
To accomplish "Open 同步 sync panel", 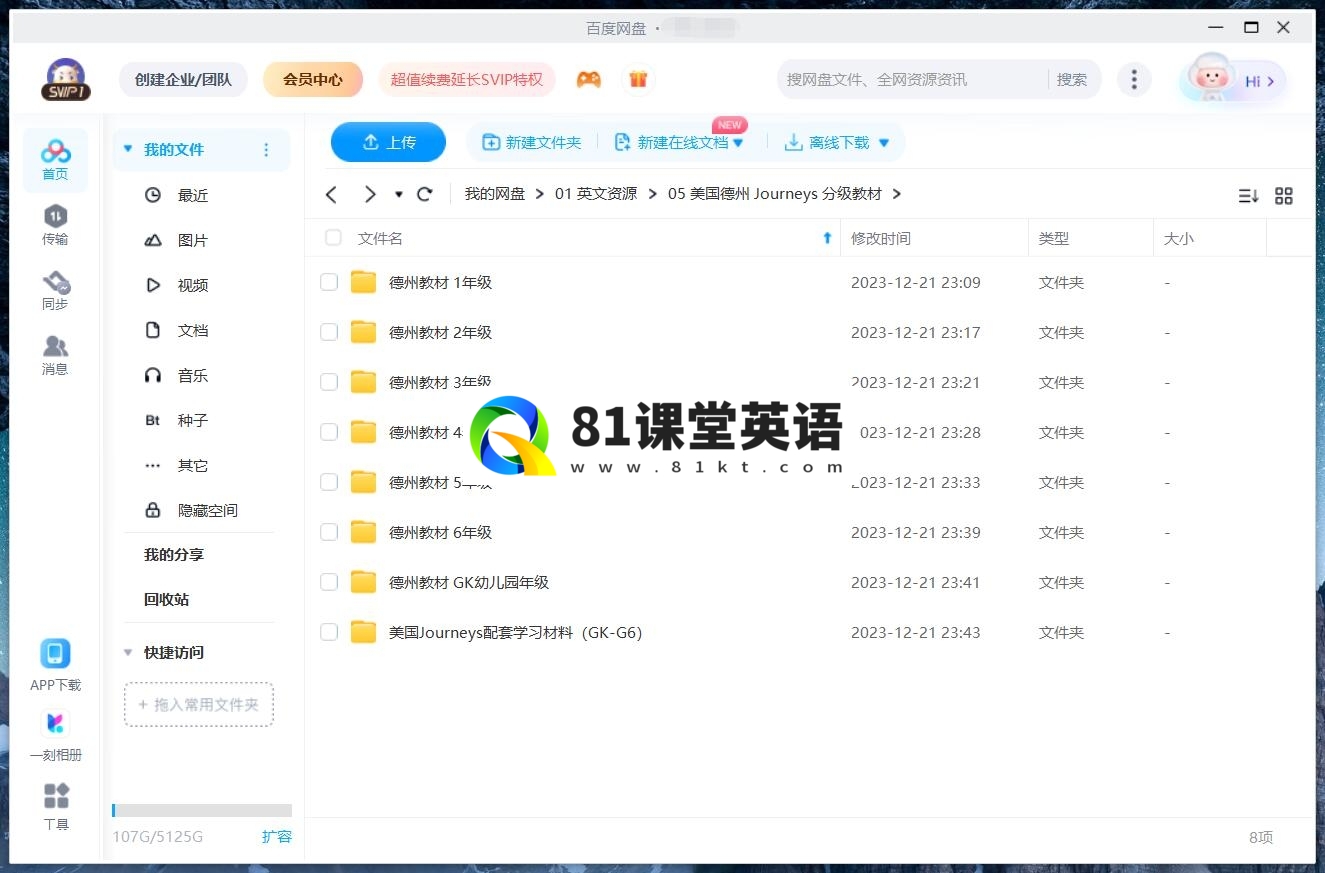I will pos(55,290).
